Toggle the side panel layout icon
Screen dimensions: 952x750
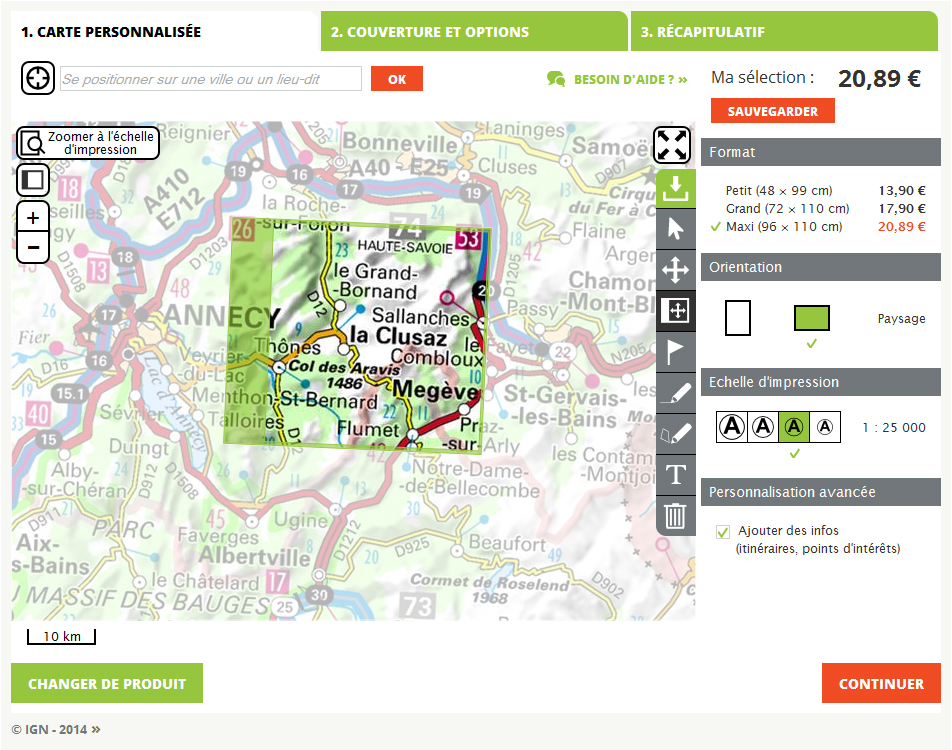(33, 180)
